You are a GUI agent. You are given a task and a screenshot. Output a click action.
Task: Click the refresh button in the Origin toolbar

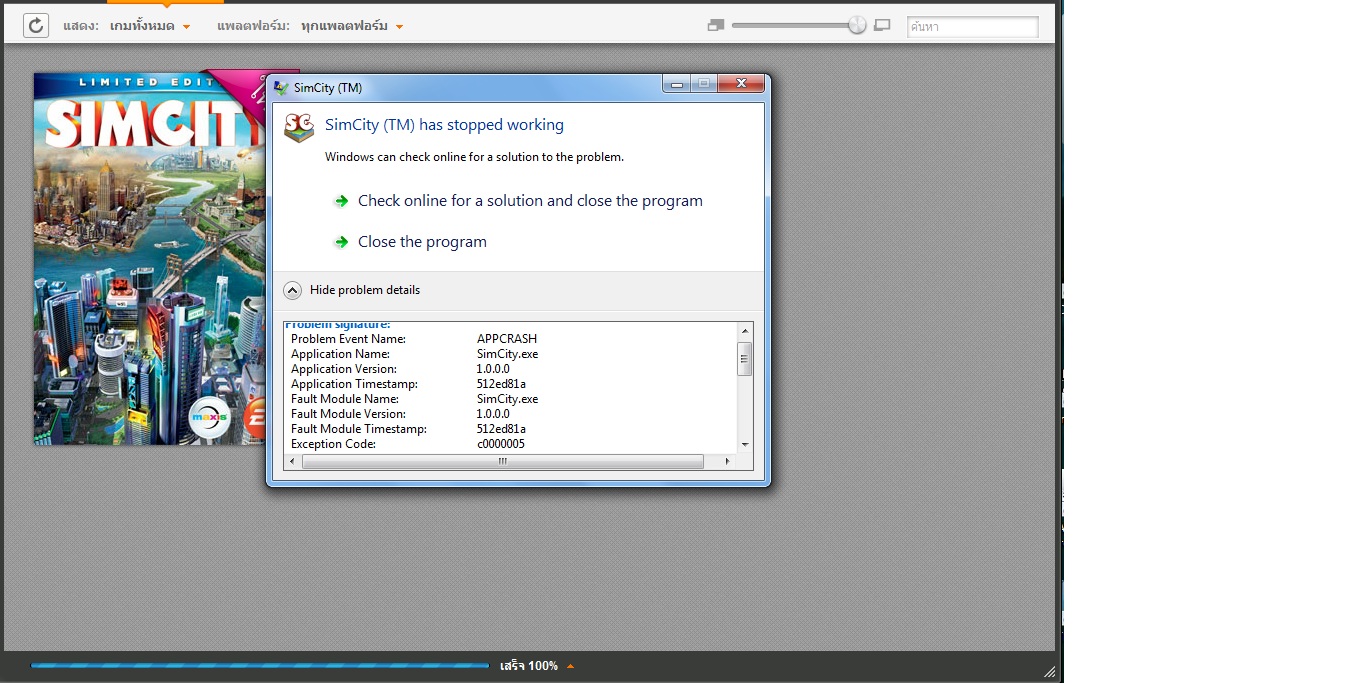tap(36, 25)
